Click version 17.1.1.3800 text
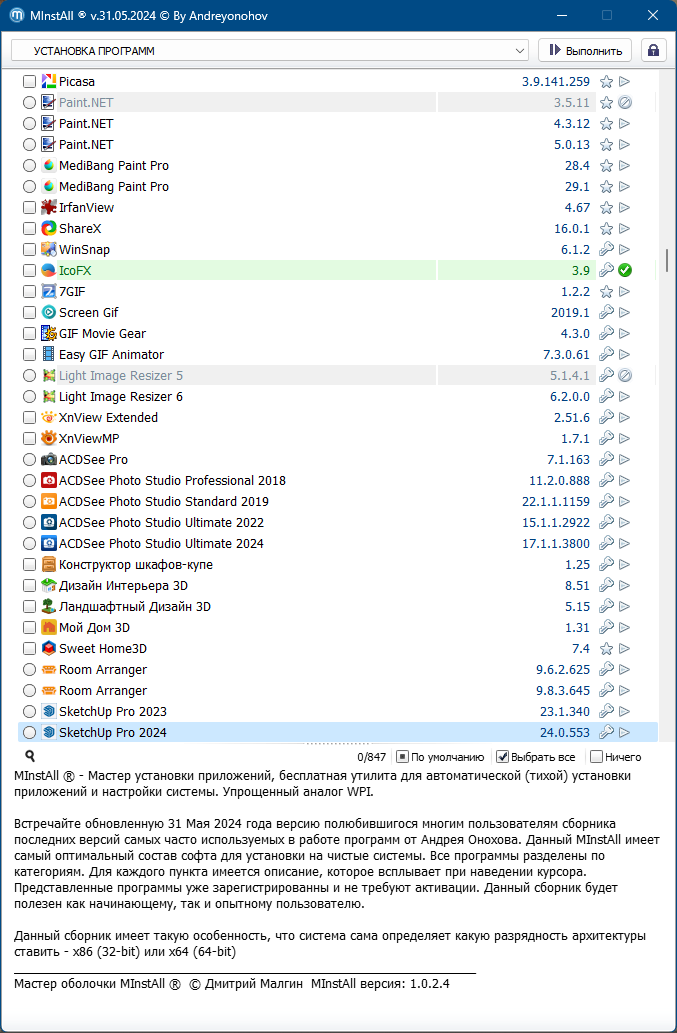The height and width of the screenshot is (1033, 677). (x=556, y=544)
